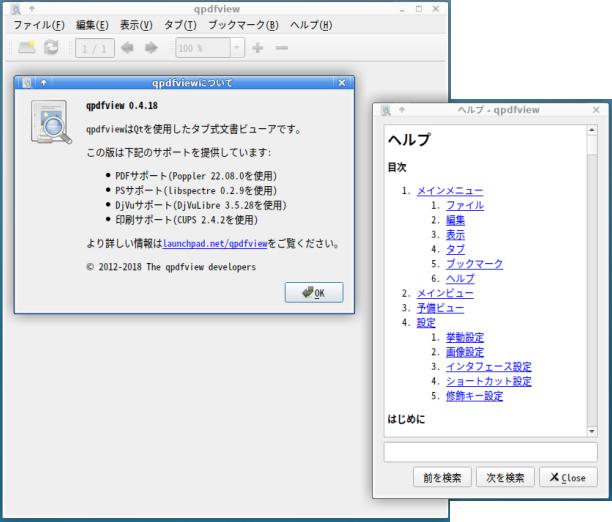The width and height of the screenshot is (612, 522).
Task: Open the ショートカット設定 help link
Action: tap(489, 381)
